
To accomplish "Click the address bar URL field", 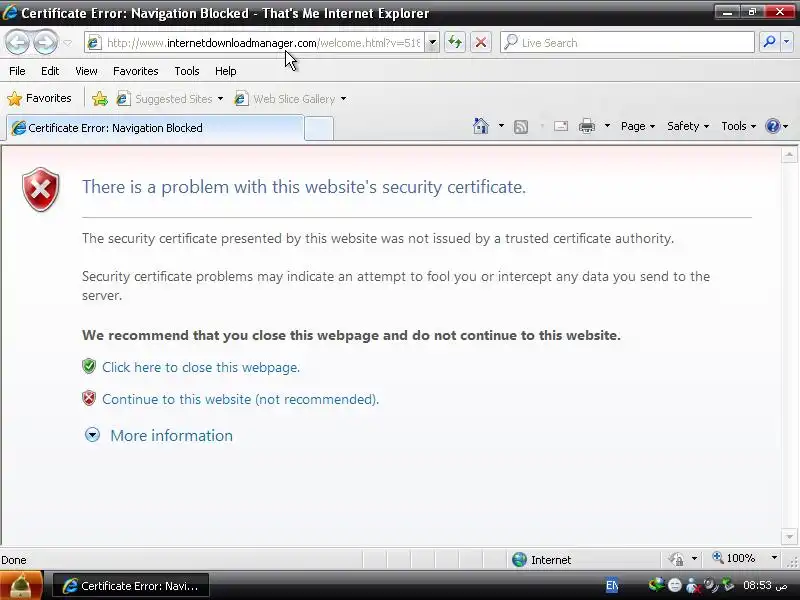I will point(255,43).
